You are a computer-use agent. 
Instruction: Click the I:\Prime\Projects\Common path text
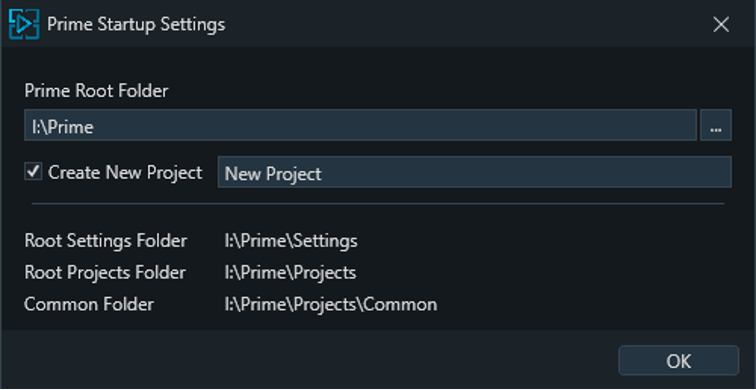point(331,304)
